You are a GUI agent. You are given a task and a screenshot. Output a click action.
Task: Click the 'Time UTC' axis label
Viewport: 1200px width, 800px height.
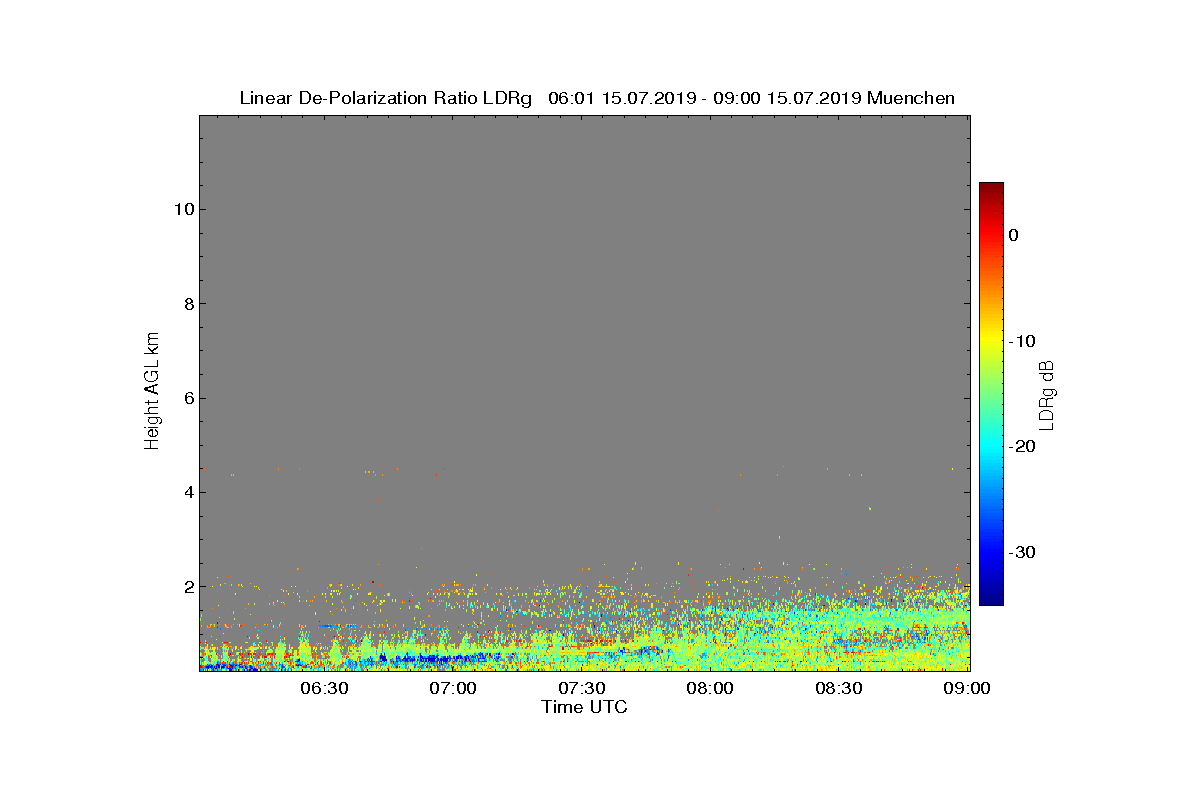[584, 707]
